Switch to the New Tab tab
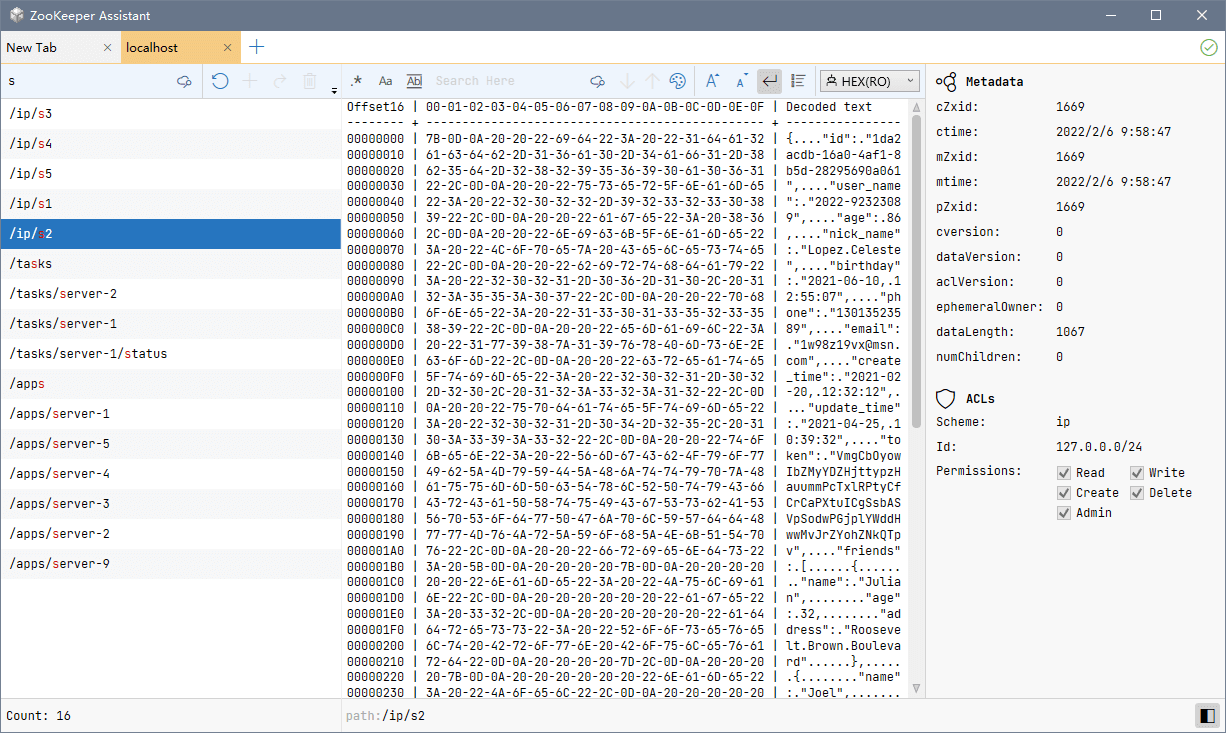Screen dimensions: 1226x733 pos(50,47)
